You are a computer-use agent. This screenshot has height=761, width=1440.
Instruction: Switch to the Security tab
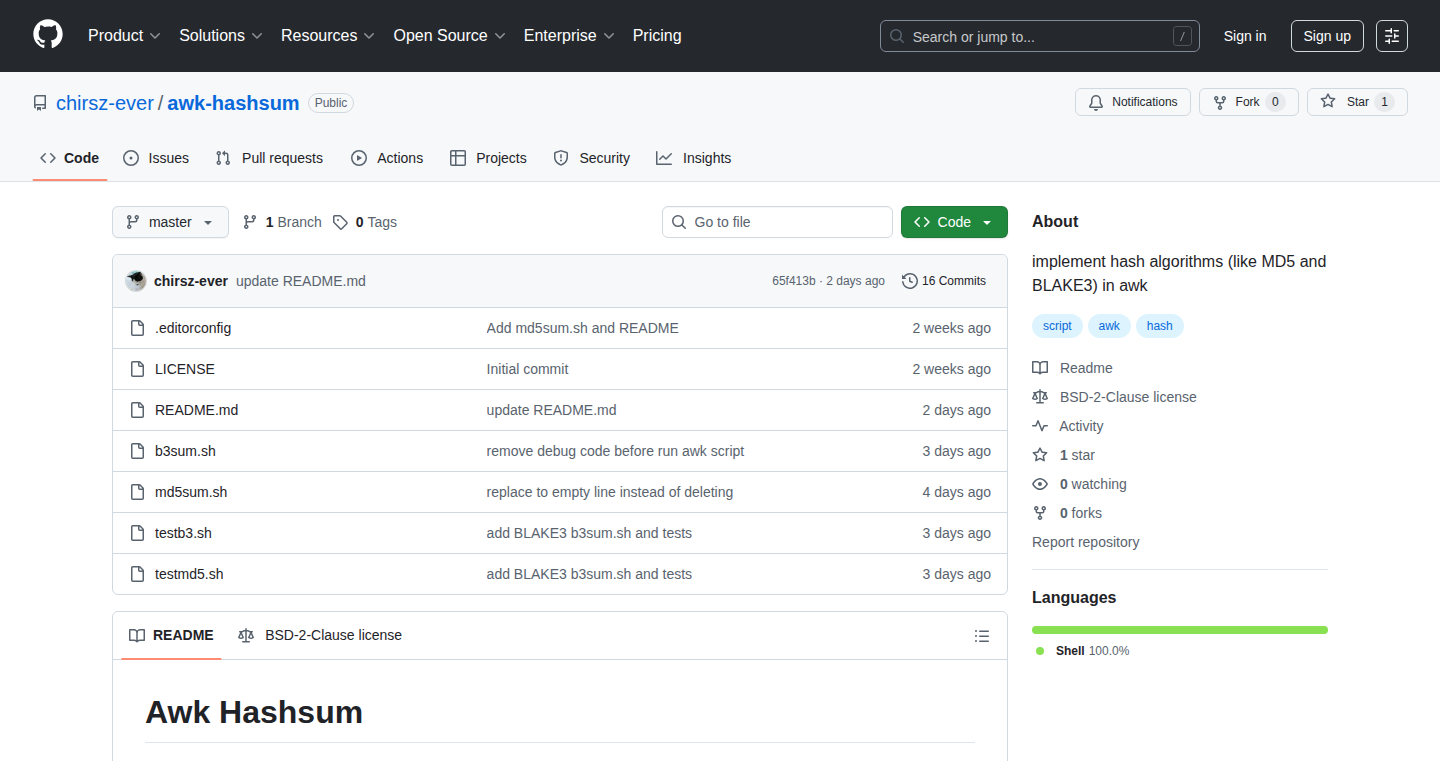click(592, 158)
